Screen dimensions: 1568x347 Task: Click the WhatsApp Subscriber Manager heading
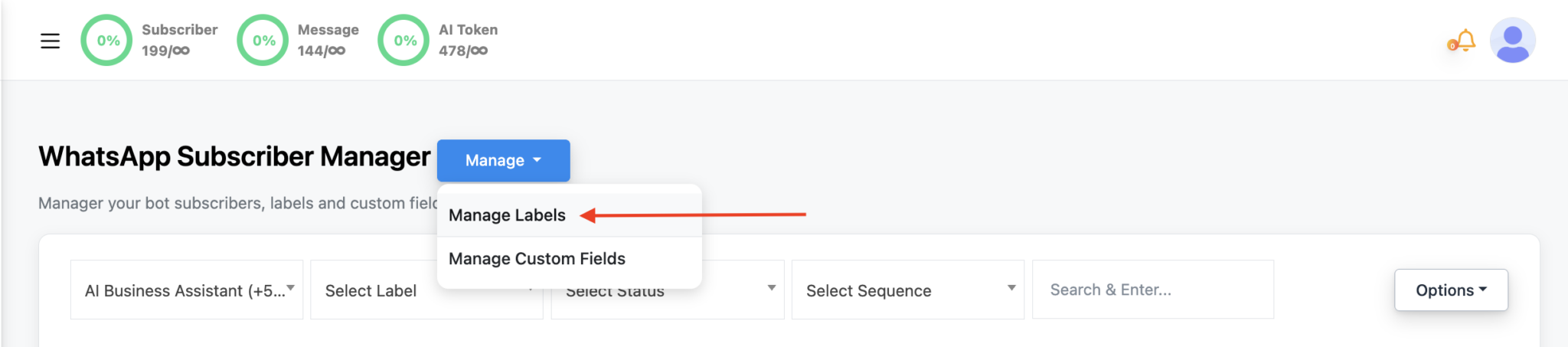(234, 156)
